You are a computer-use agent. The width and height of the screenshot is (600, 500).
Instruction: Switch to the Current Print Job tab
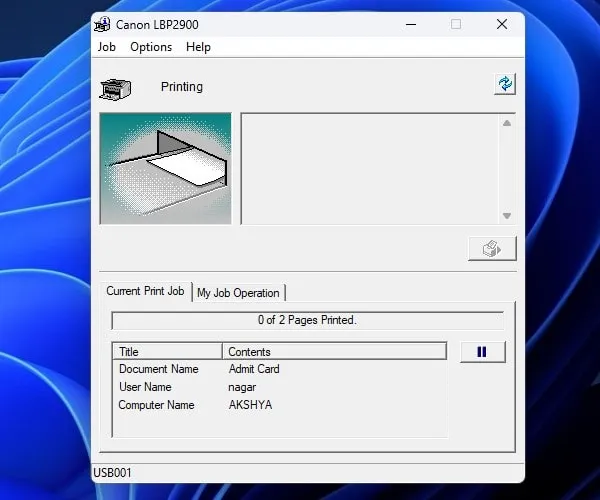click(x=145, y=291)
